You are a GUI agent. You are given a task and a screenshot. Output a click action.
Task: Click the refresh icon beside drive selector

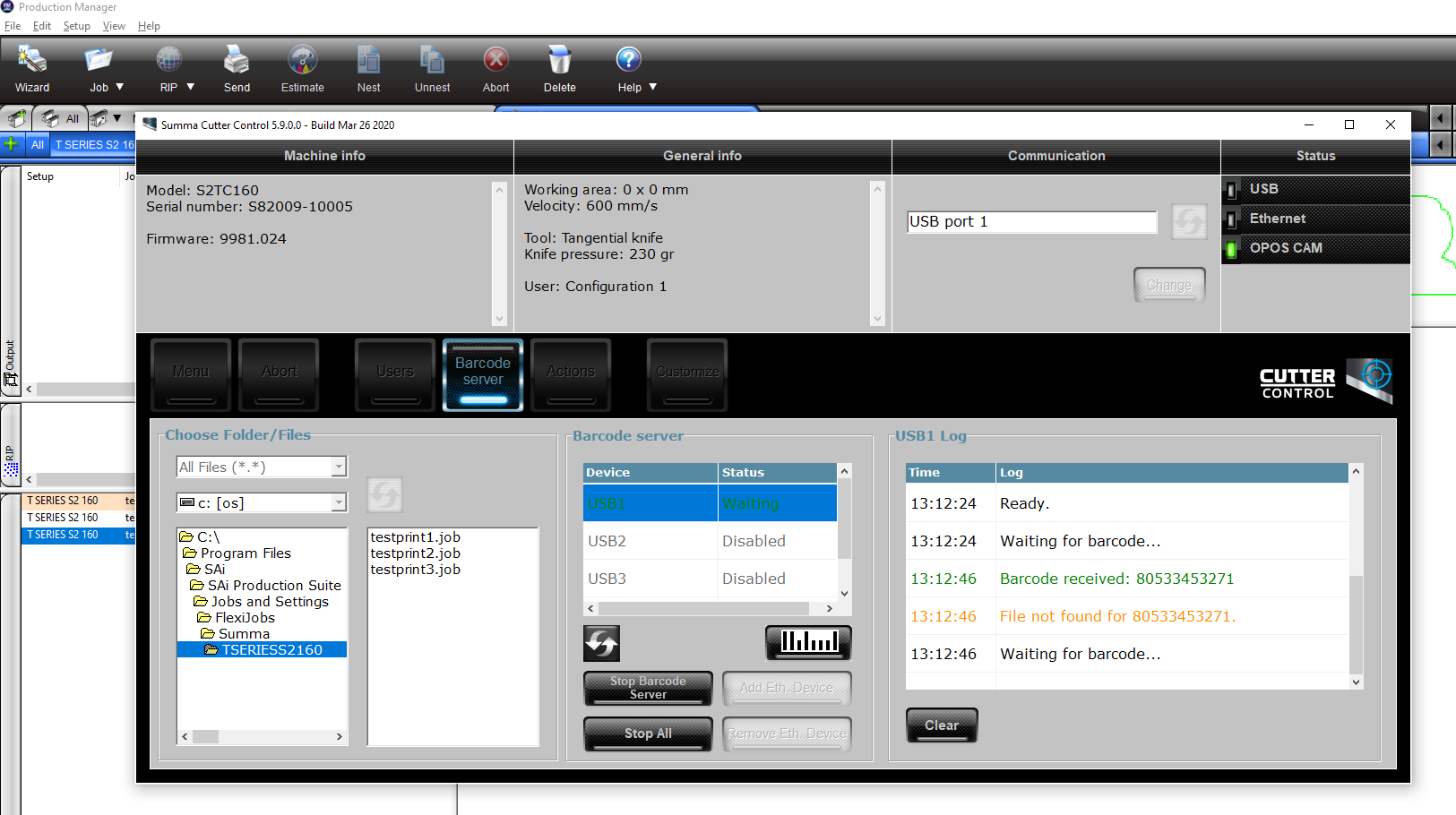click(384, 494)
